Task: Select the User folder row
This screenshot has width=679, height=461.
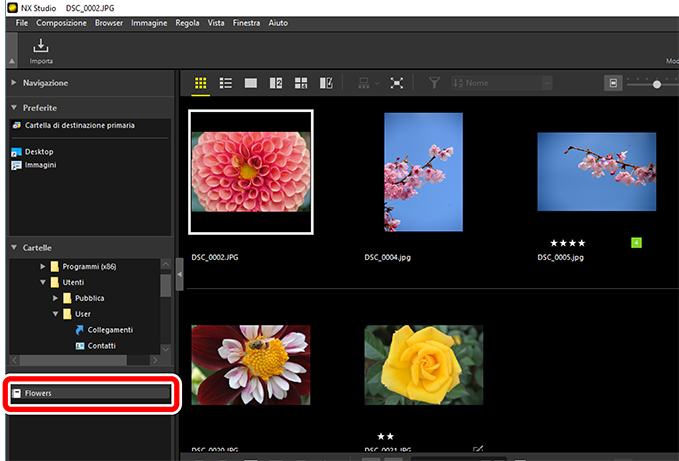Action: tap(84, 314)
